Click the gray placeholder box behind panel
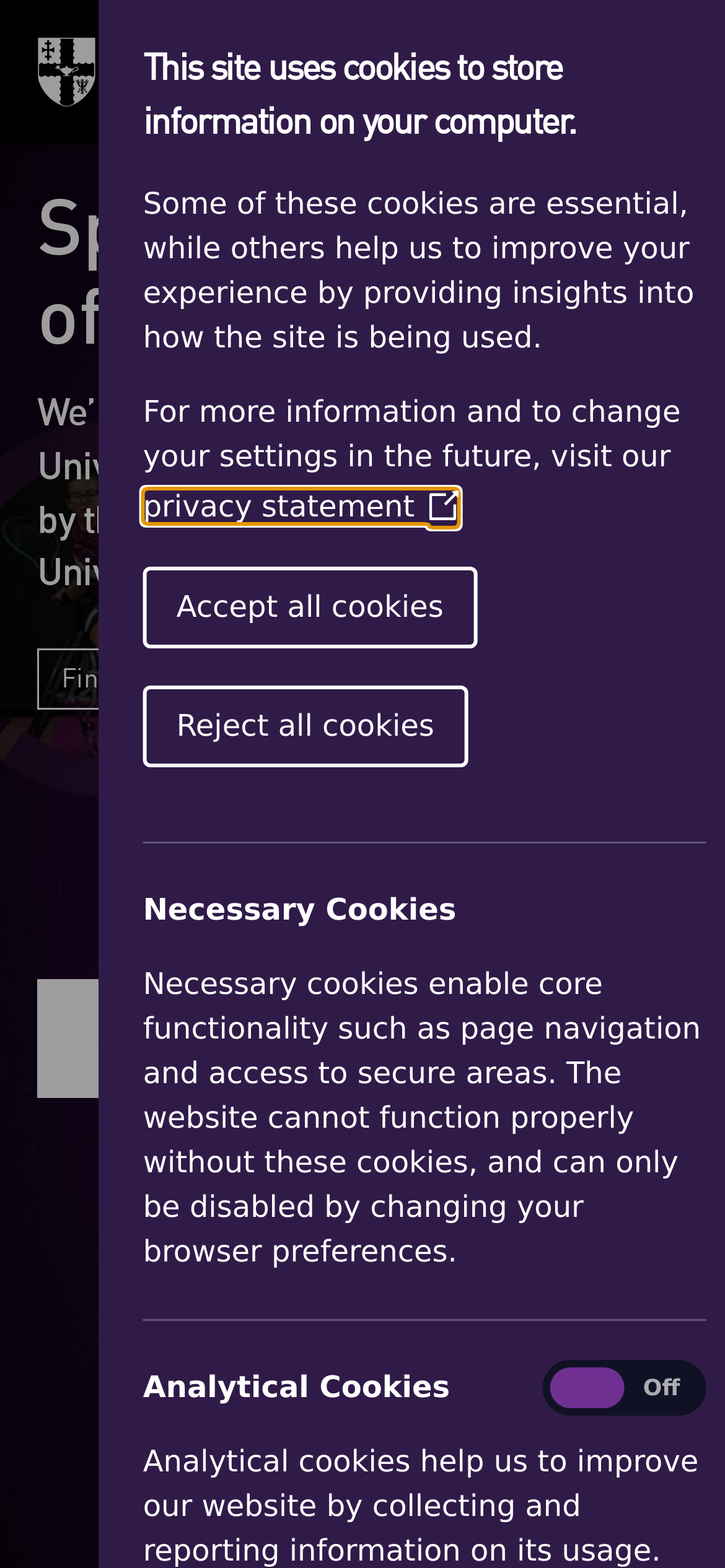 (68, 1039)
